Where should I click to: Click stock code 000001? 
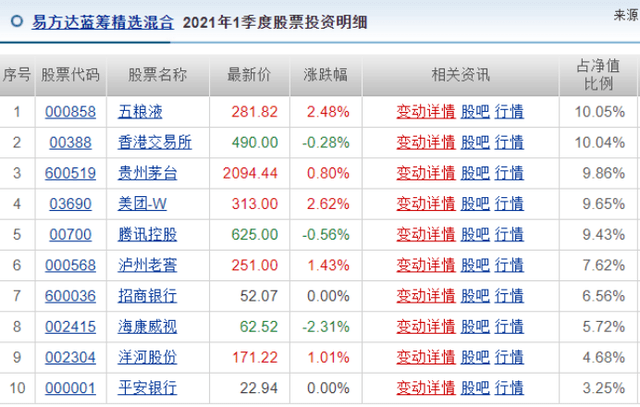click(70, 388)
